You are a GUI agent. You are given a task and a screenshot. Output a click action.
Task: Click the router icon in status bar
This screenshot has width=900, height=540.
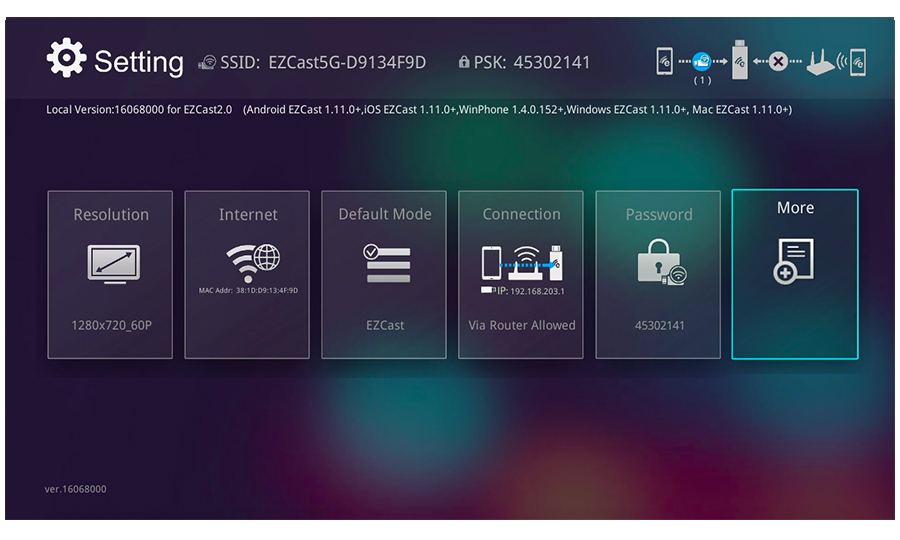(820, 62)
